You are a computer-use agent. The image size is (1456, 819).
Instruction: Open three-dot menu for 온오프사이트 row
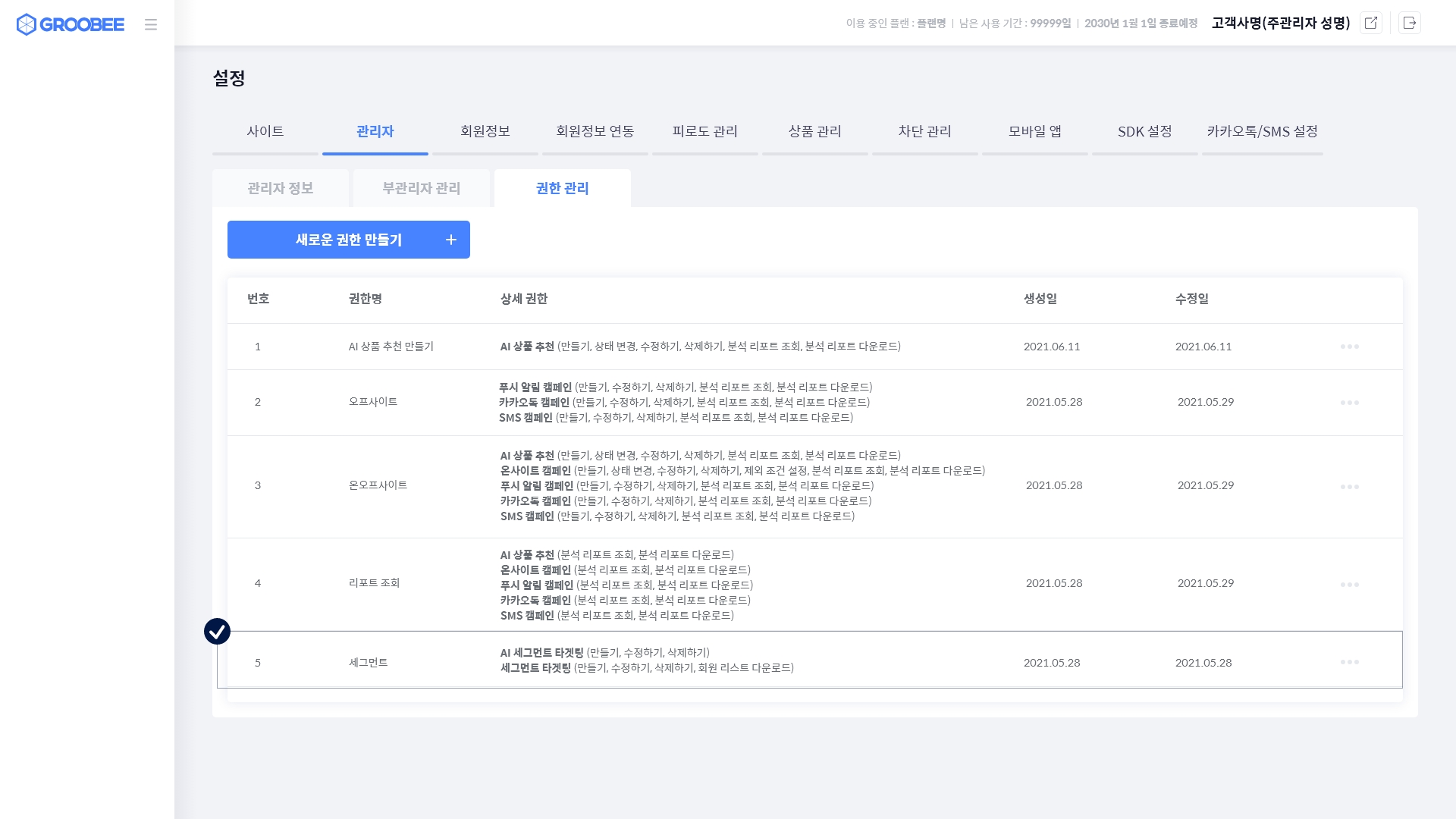pos(1349,487)
